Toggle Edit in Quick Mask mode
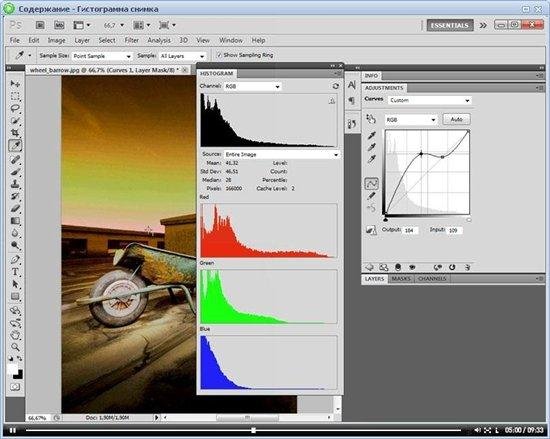The image size is (550, 439). pyautogui.click(x=15, y=387)
